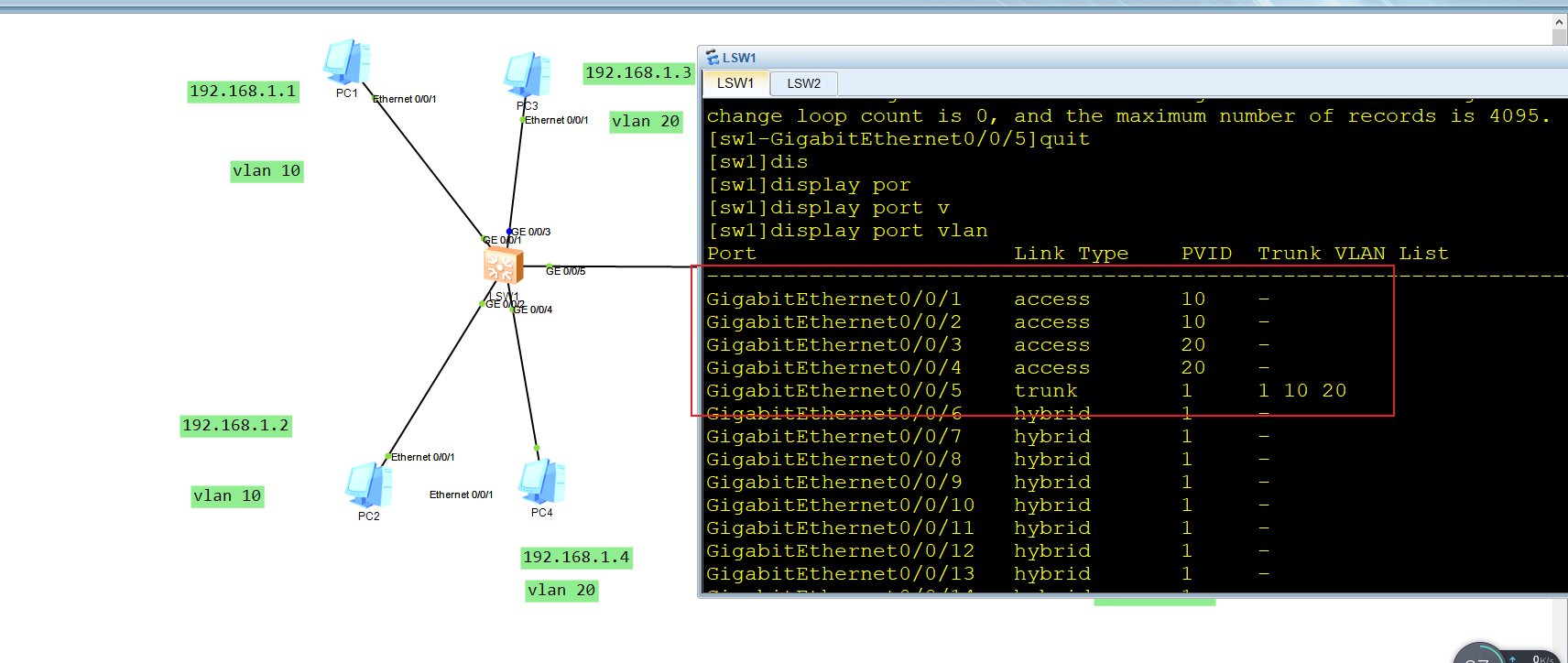The width and height of the screenshot is (1568, 663).
Task: Click the '[sw1]display port vlan' command line
Action: (x=848, y=231)
